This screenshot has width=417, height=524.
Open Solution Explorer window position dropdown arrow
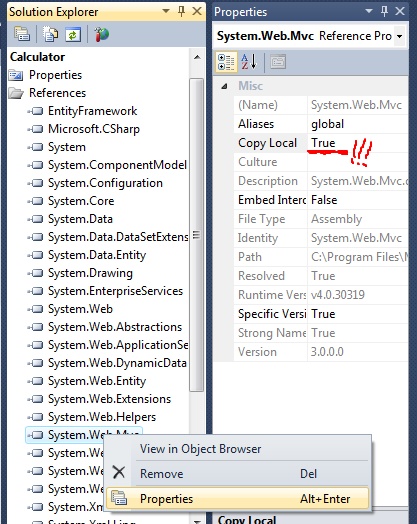point(166,11)
